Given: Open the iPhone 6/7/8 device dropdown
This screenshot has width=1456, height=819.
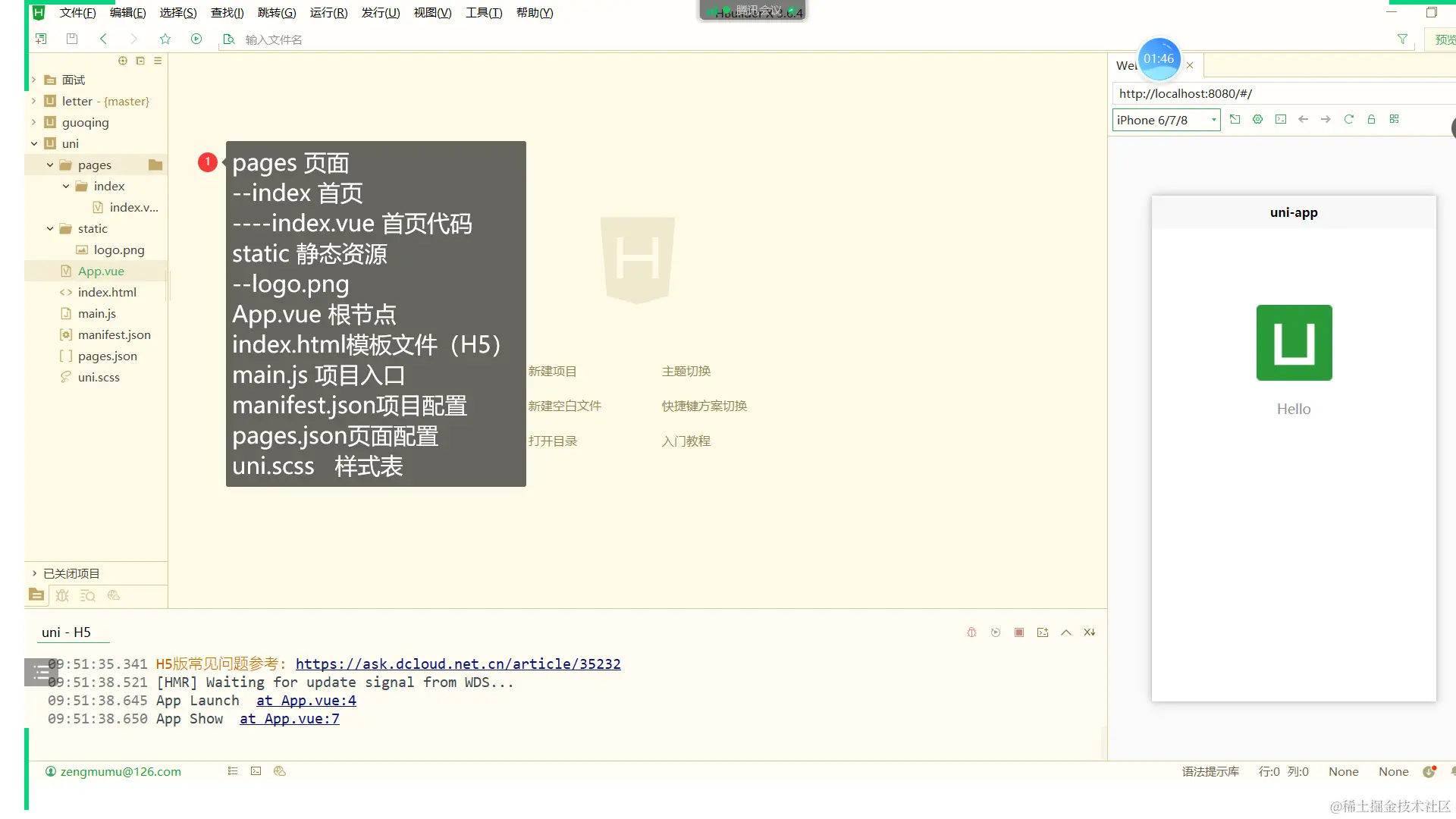Looking at the screenshot, I should pos(1166,120).
